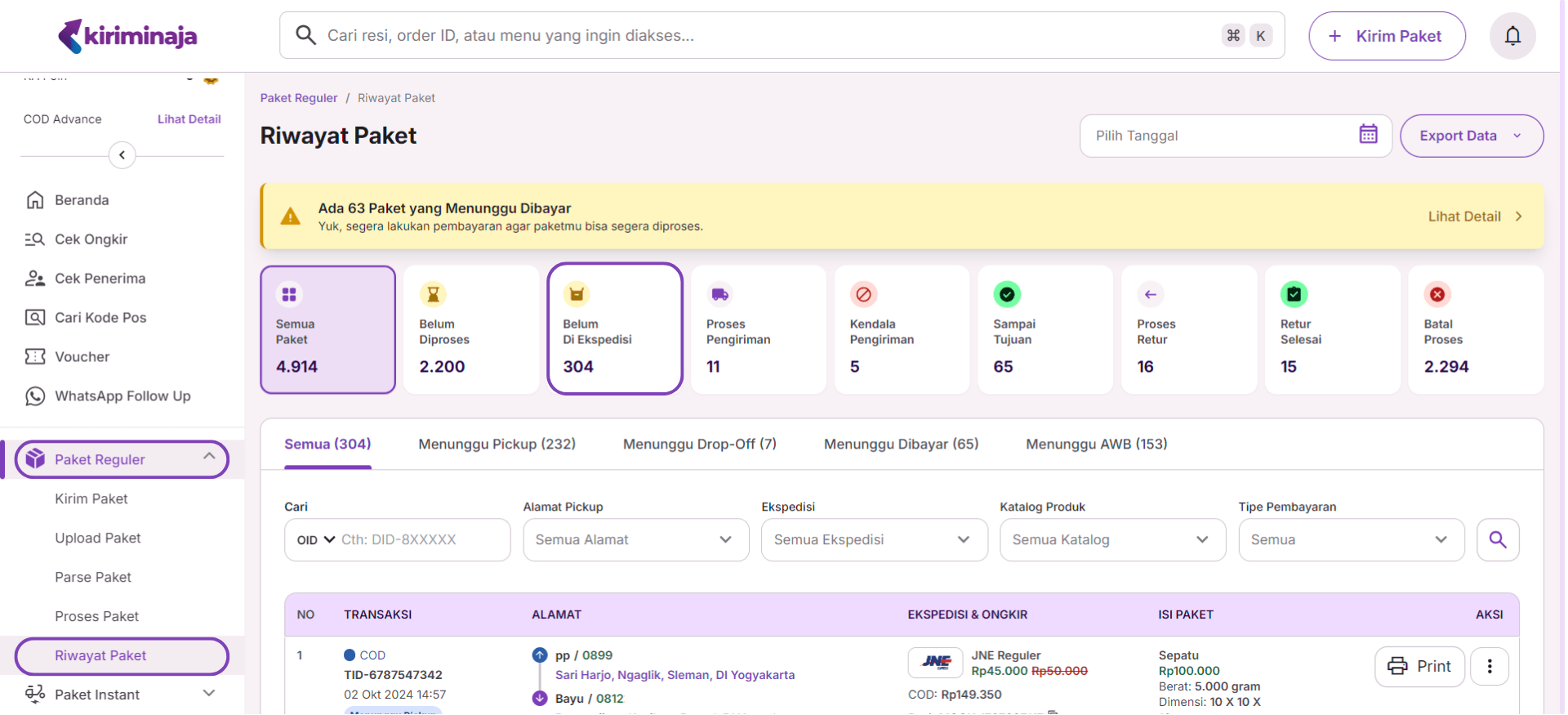The height and width of the screenshot is (715, 1568).
Task: Open the Semua Ekspedisi dropdown
Action: tap(874, 539)
